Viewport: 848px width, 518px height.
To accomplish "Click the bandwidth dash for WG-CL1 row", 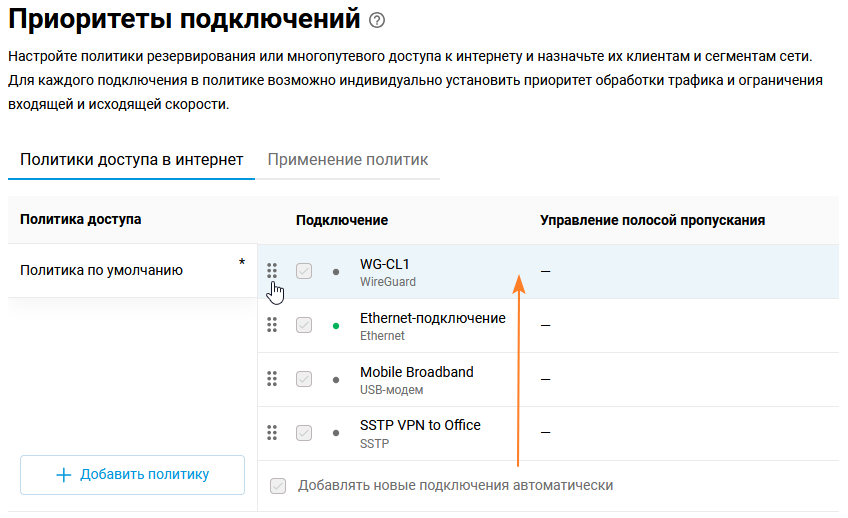I will click(x=546, y=272).
